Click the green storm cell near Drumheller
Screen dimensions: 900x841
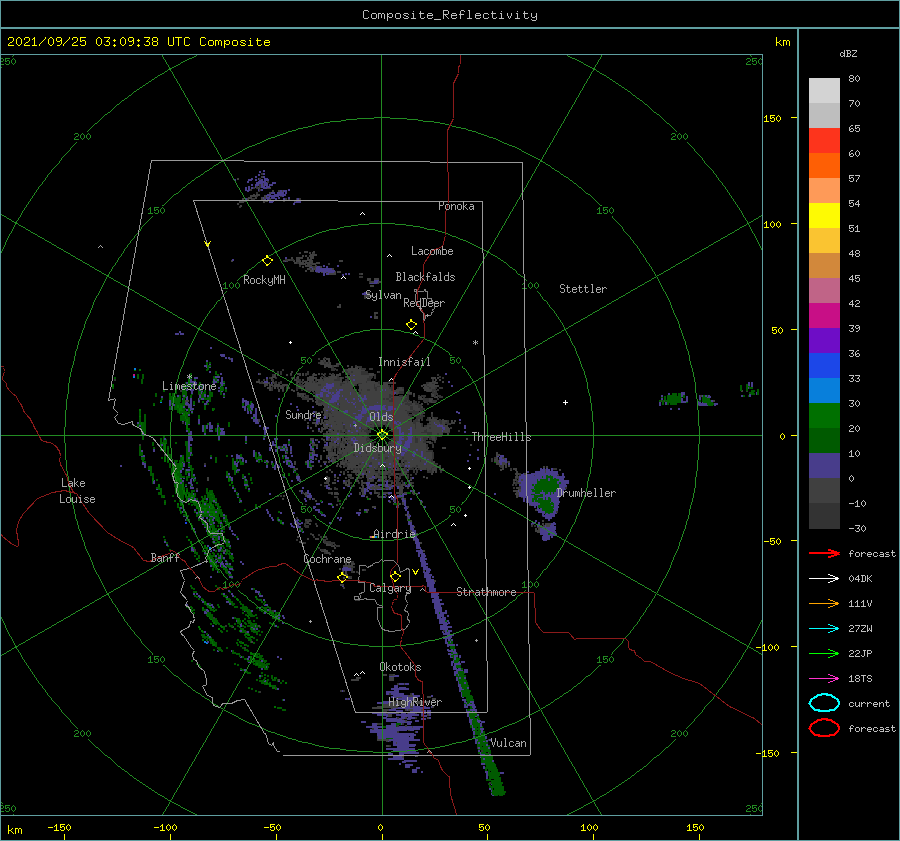545,493
